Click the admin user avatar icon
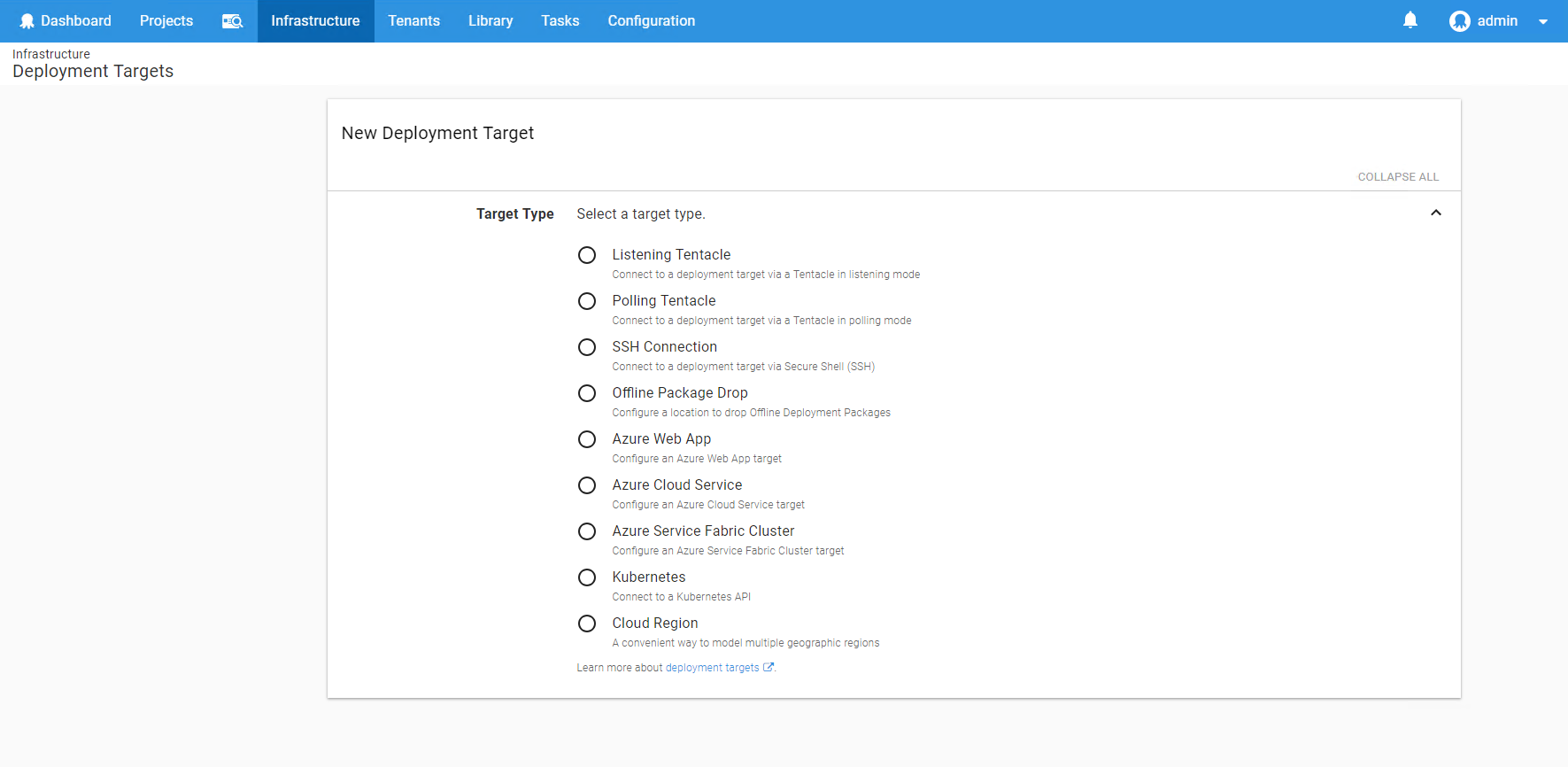 (x=1459, y=21)
